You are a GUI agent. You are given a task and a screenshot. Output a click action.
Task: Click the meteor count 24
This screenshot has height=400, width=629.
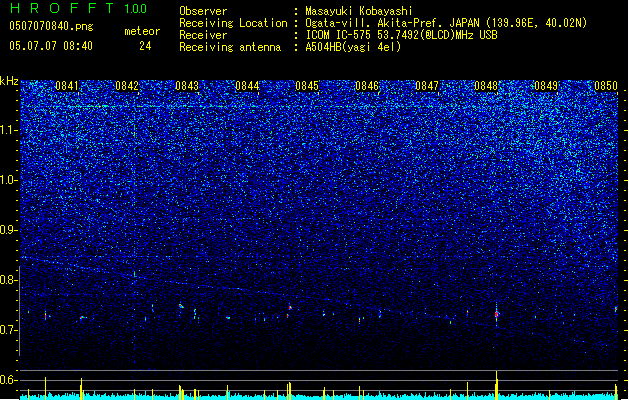pyautogui.click(x=145, y=46)
